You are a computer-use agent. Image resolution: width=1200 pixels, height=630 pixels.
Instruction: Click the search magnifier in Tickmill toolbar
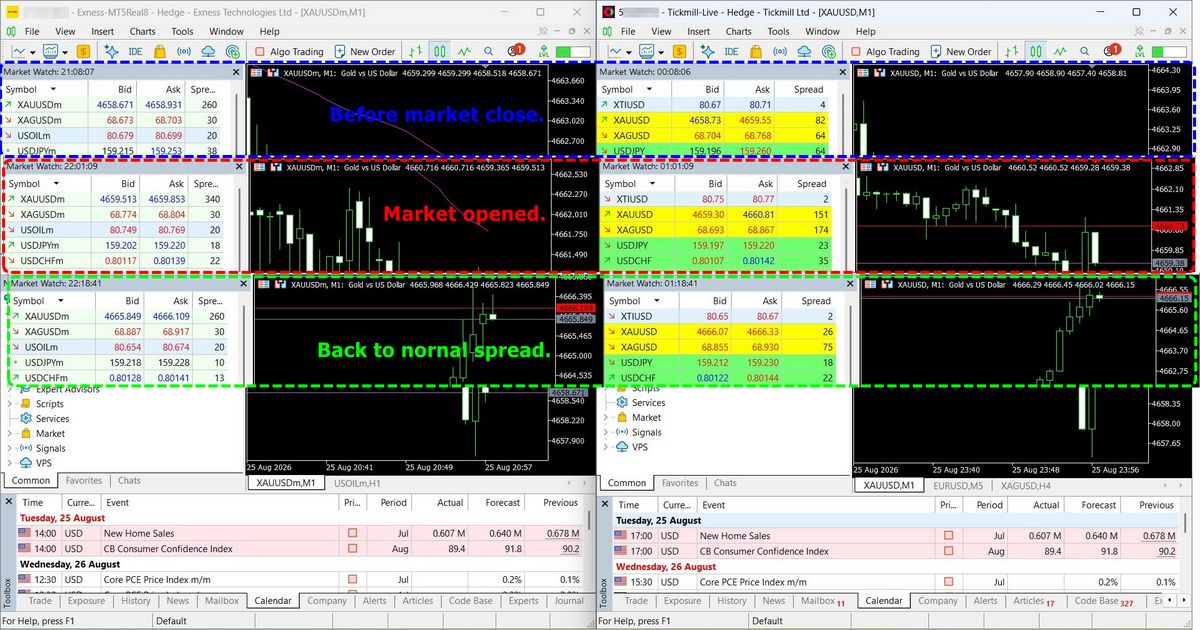coord(1084,51)
